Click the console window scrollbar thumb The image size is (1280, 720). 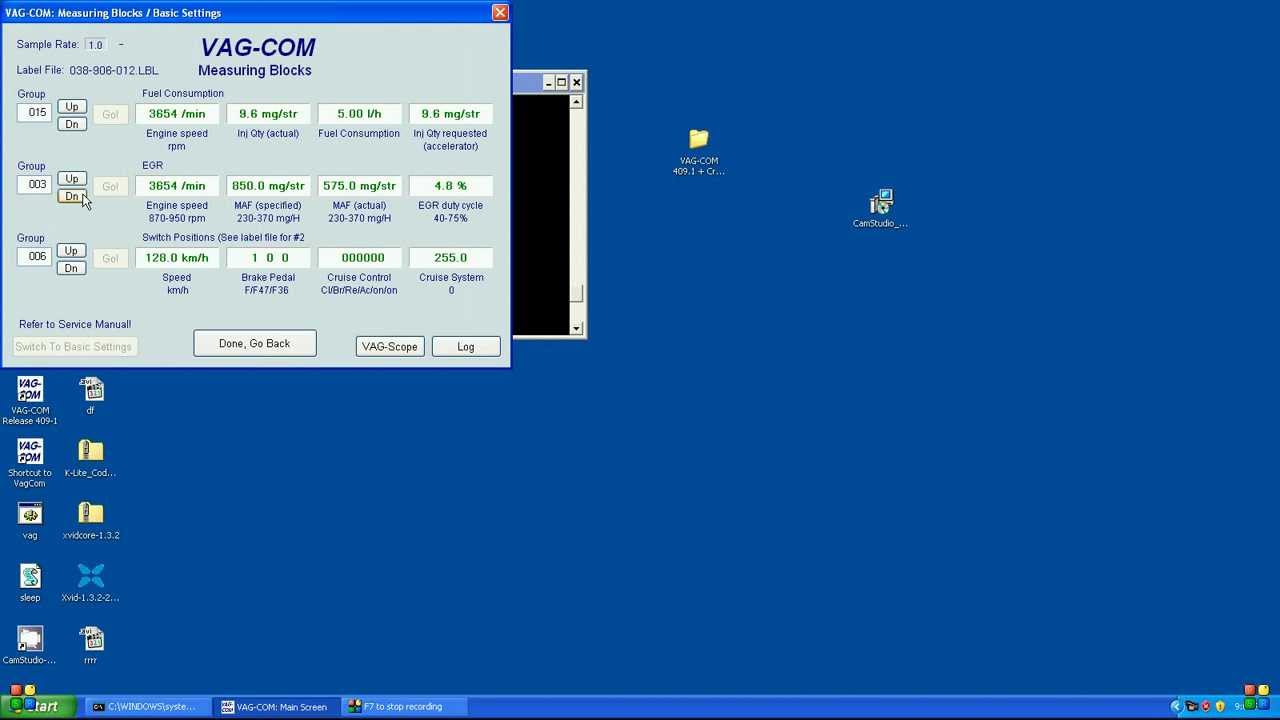pyautogui.click(x=576, y=293)
